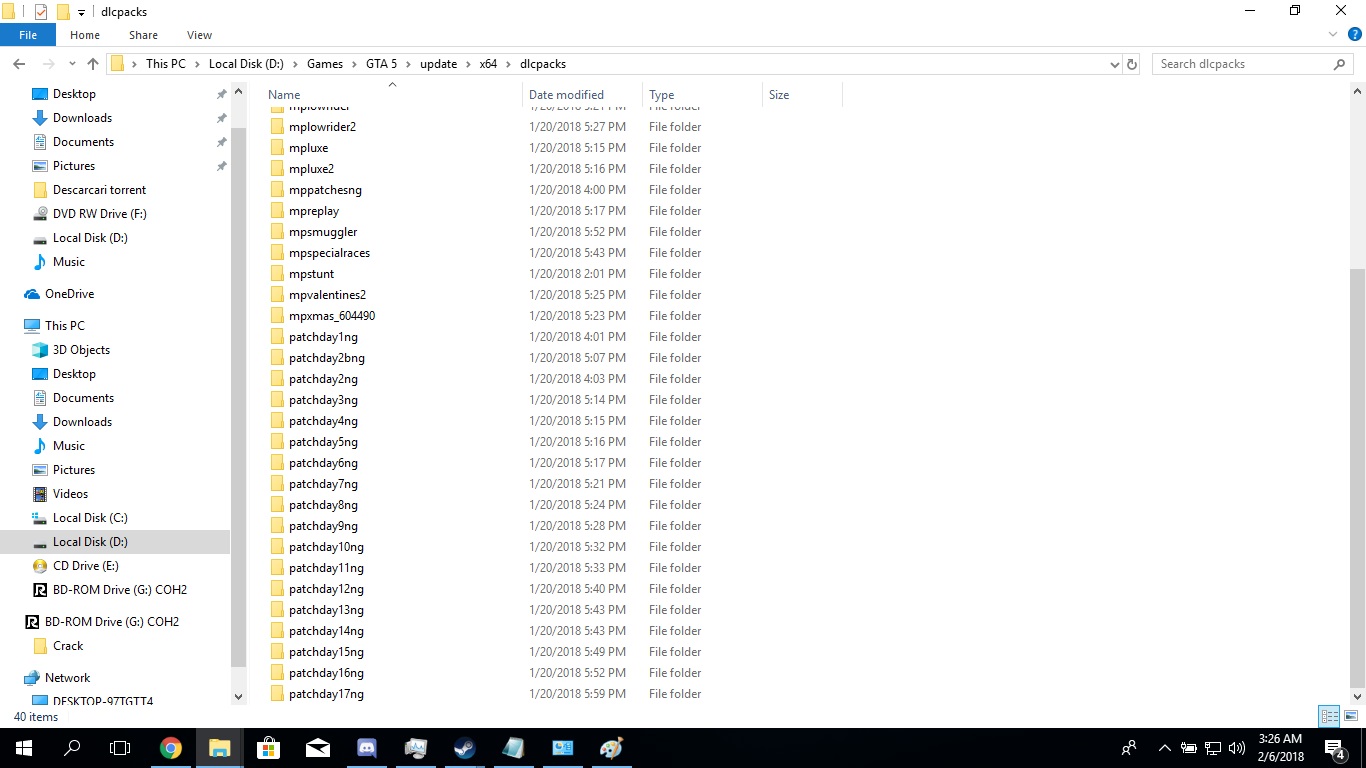Open Microsoft Store from taskbar
Screen dimensions: 1366x768
268,748
